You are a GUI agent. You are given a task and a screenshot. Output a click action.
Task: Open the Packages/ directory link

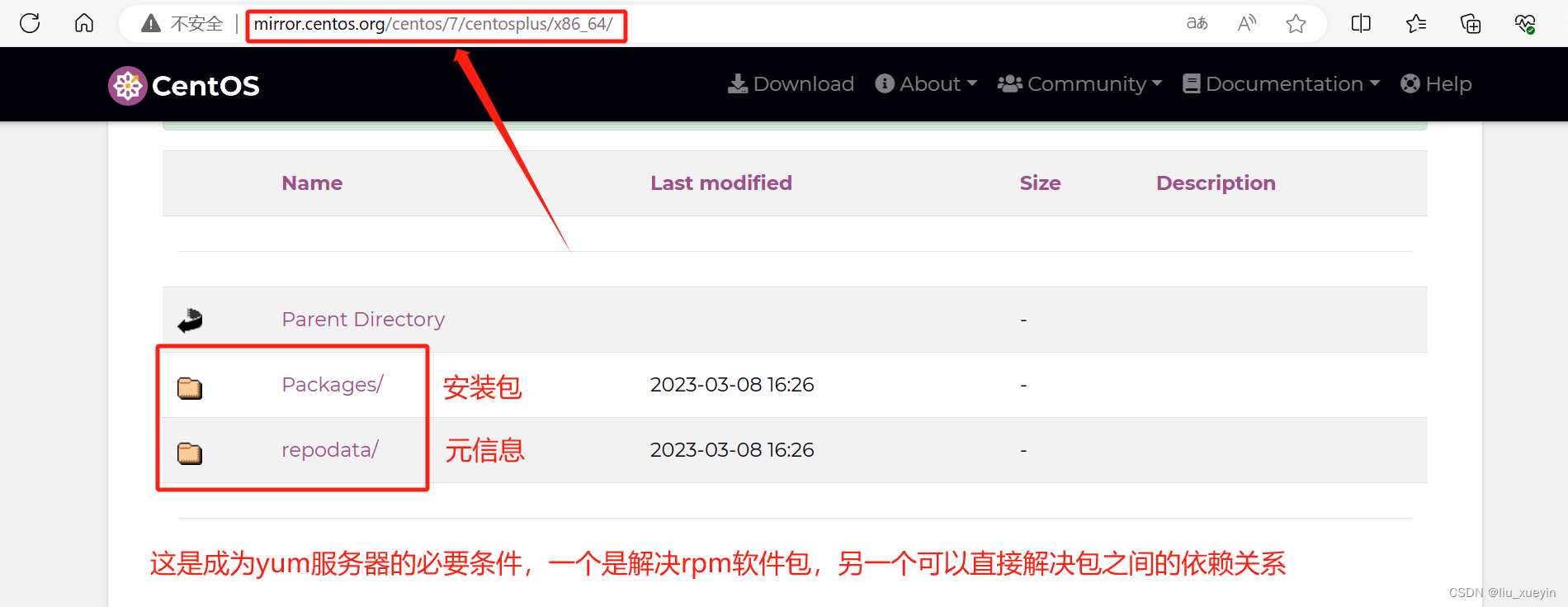point(333,384)
